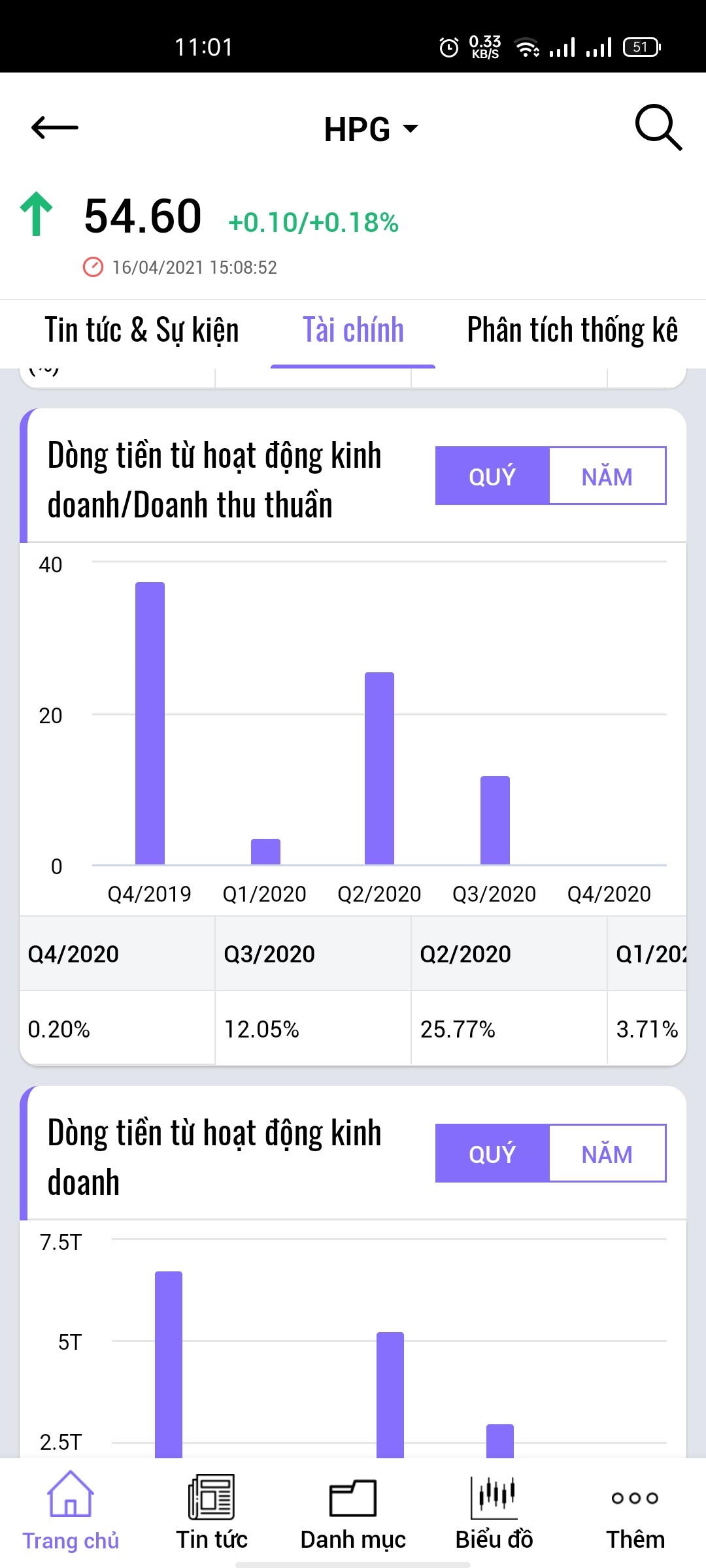Select QUÝ for revenue ratio chart

coord(492,476)
